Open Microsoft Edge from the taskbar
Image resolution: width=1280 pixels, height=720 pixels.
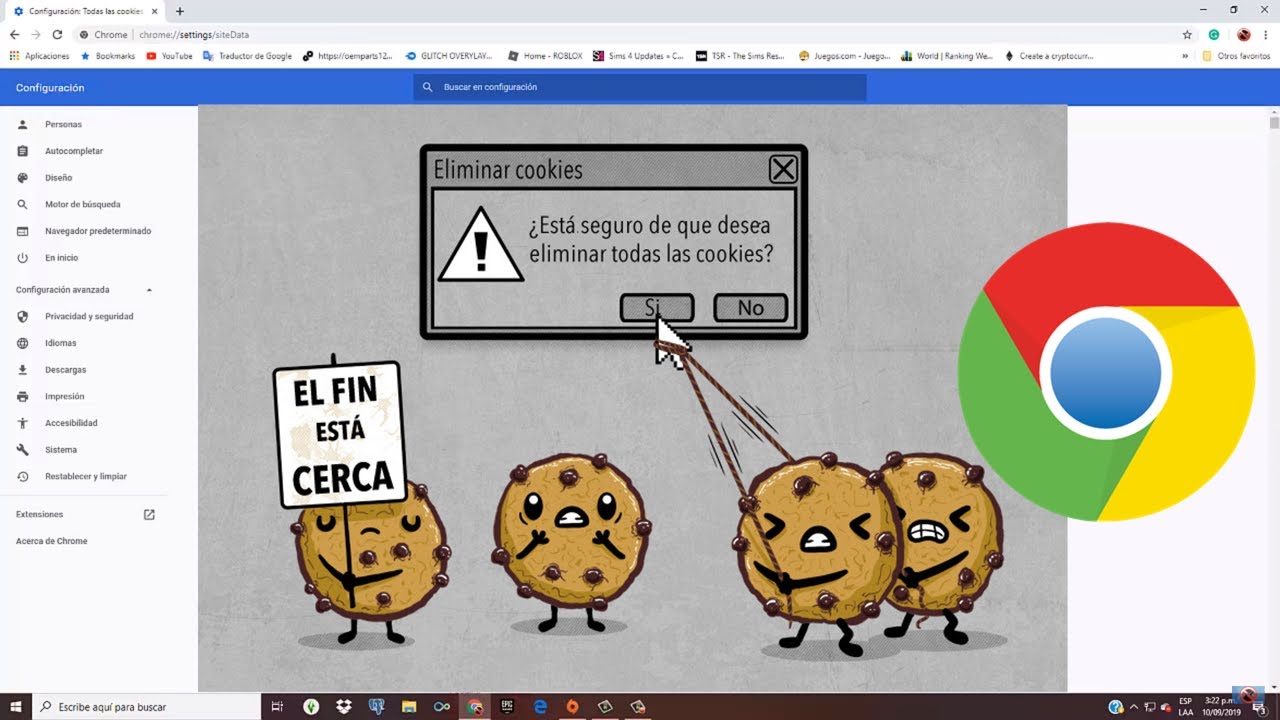pyautogui.click(x=540, y=707)
